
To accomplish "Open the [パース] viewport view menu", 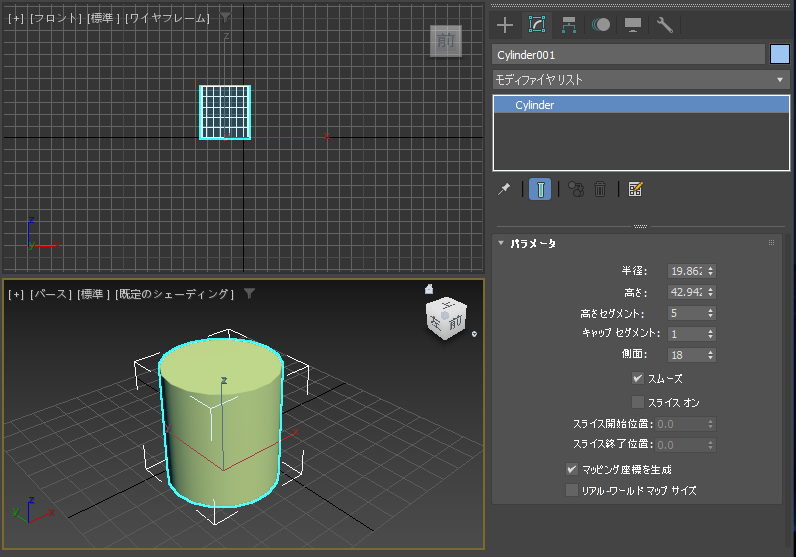I will point(51,294).
